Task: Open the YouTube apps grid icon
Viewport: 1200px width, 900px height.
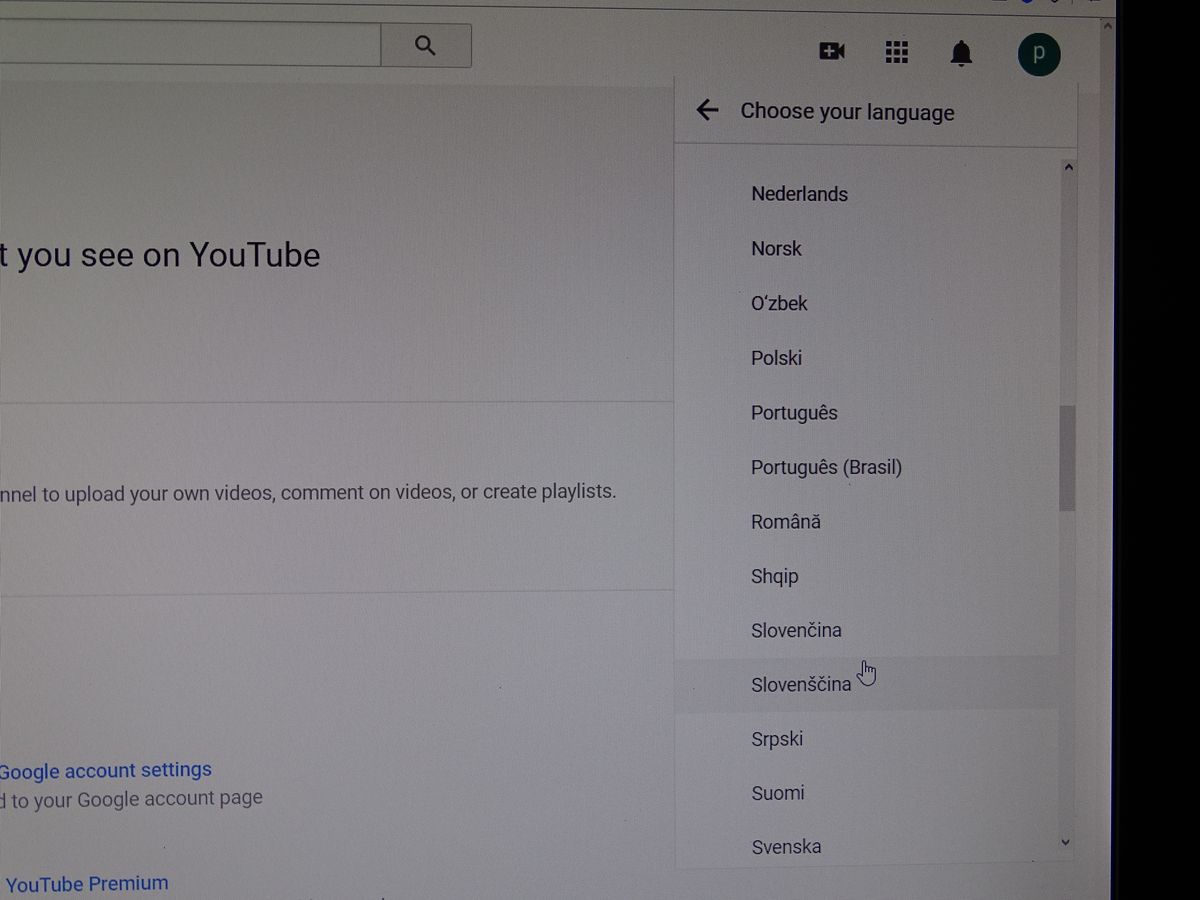Action: tap(897, 52)
